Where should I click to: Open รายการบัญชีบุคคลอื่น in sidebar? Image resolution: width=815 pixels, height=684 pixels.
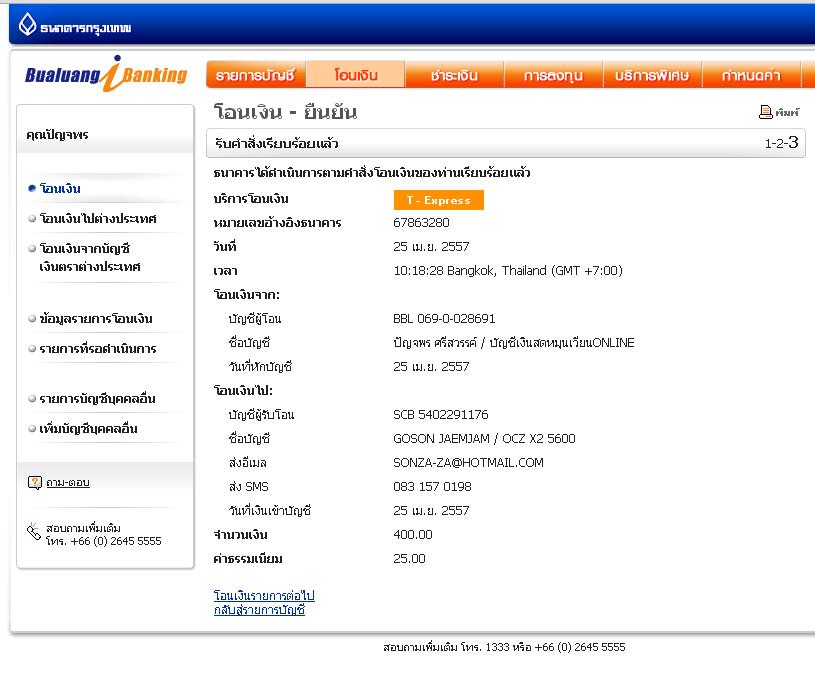point(97,399)
